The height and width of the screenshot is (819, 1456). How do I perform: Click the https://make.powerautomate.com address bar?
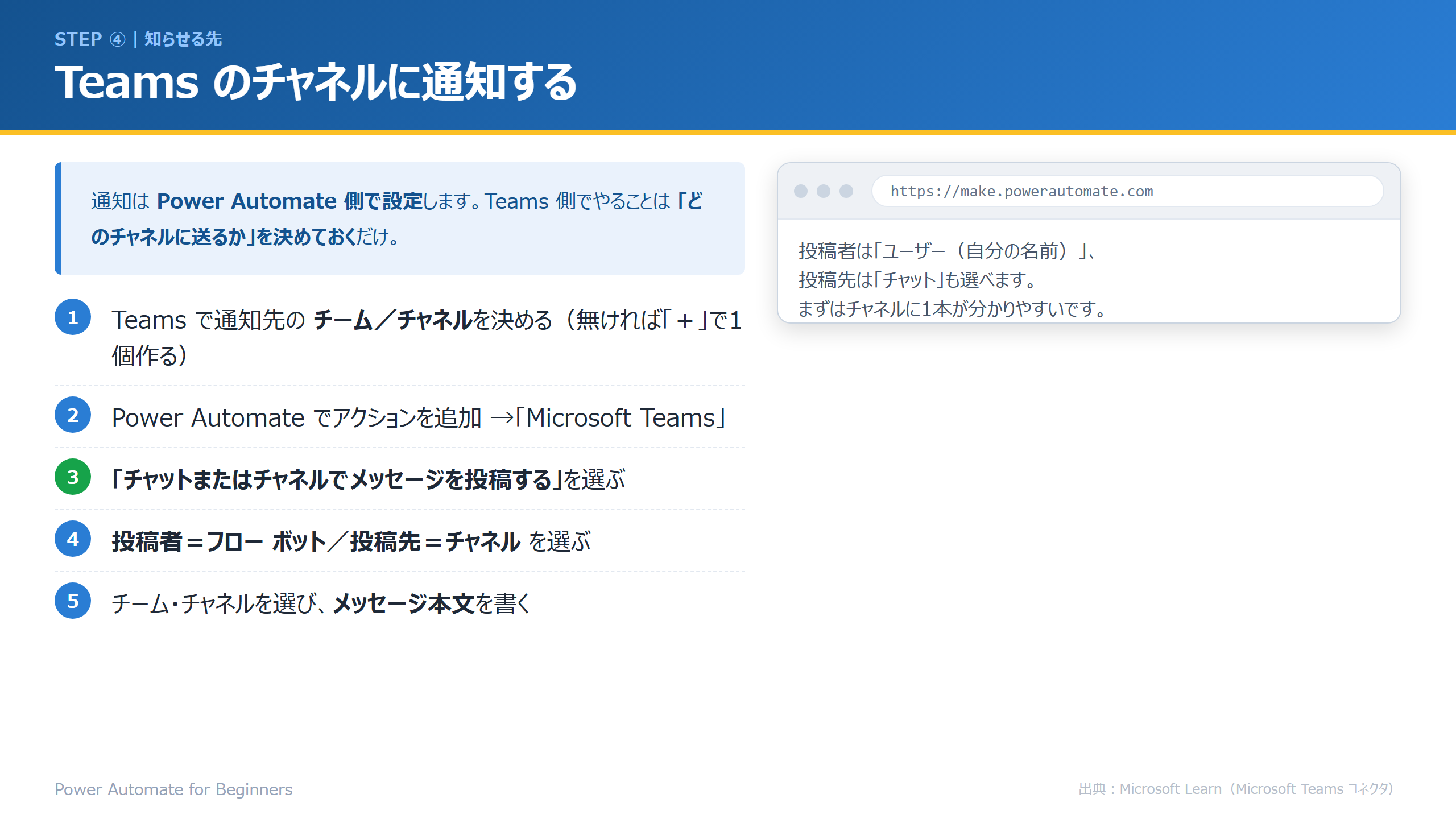point(1127,191)
